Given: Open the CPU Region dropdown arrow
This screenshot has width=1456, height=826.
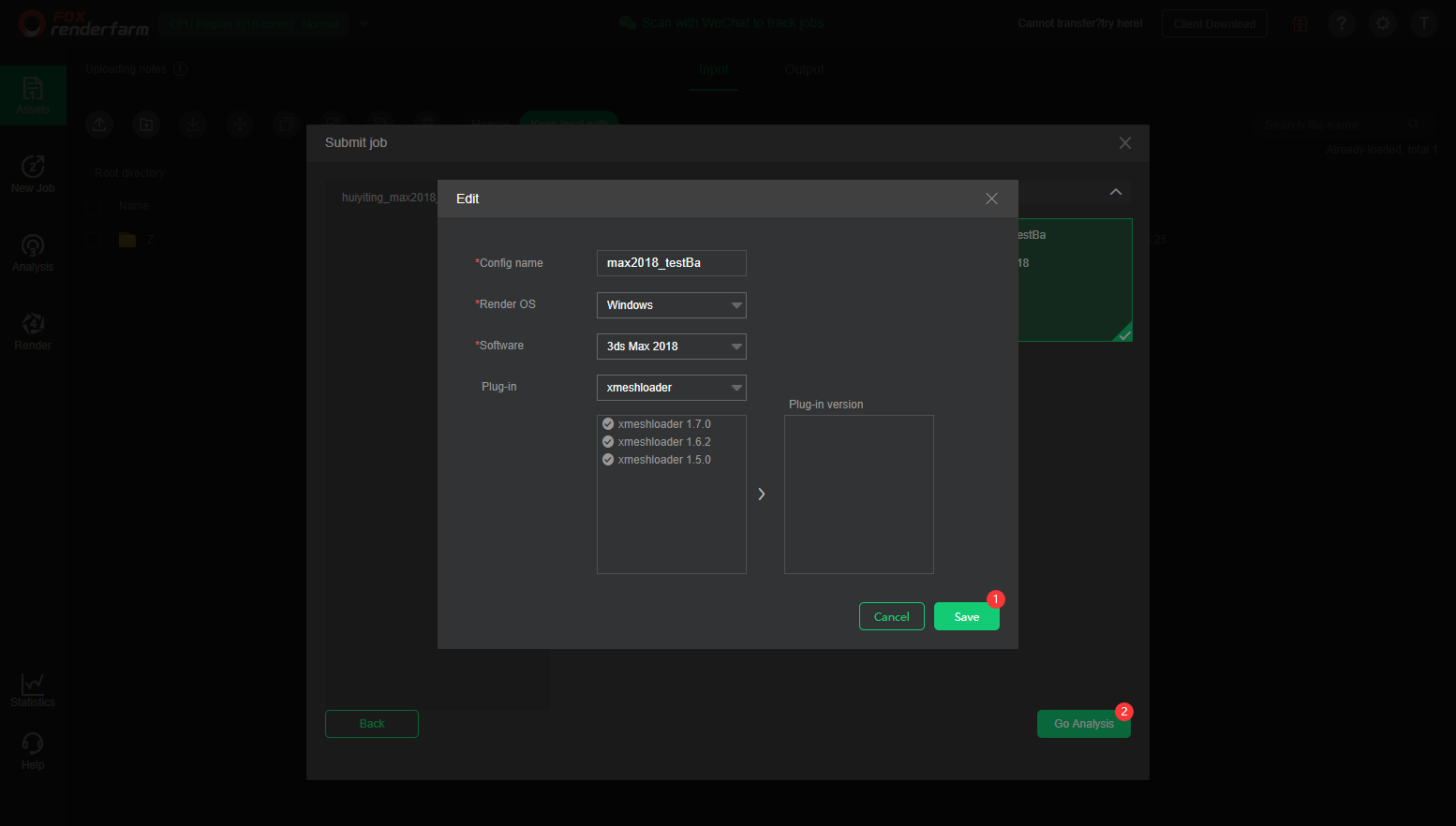Looking at the screenshot, I should [364, 24].
